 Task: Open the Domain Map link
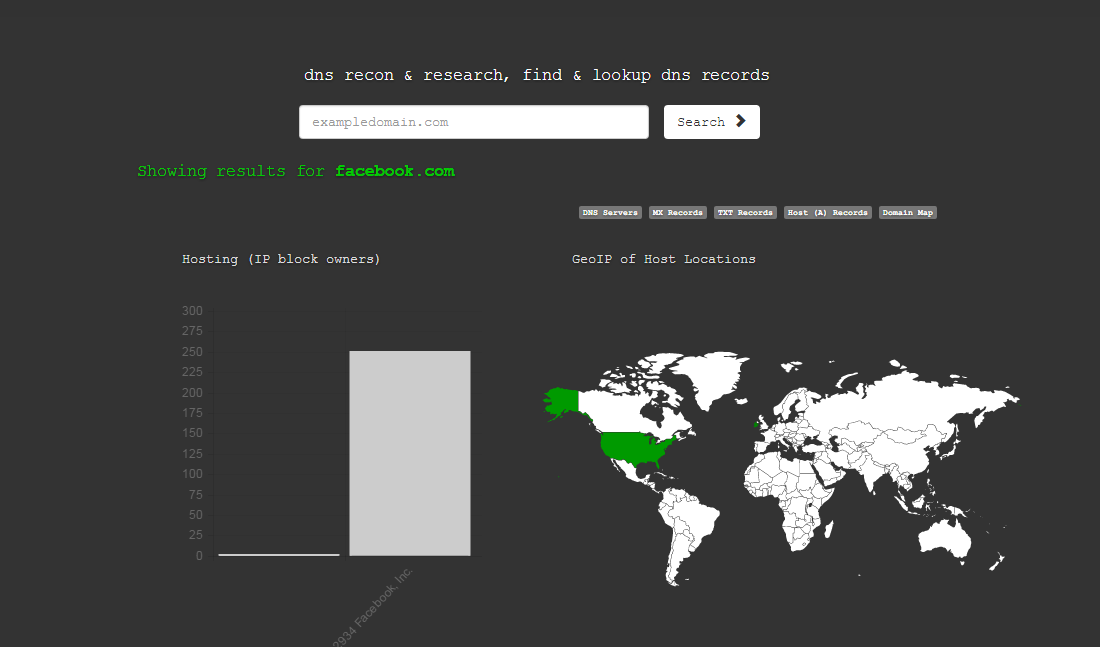click(908, 213)
